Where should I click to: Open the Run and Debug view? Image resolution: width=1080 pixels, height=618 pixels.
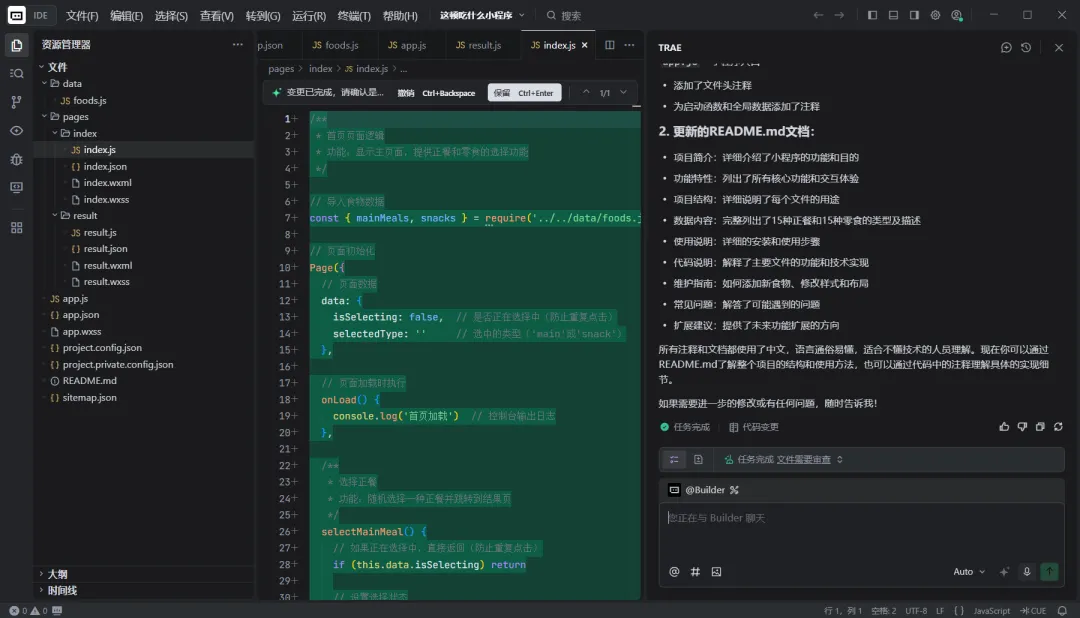(x=17, y=159)
